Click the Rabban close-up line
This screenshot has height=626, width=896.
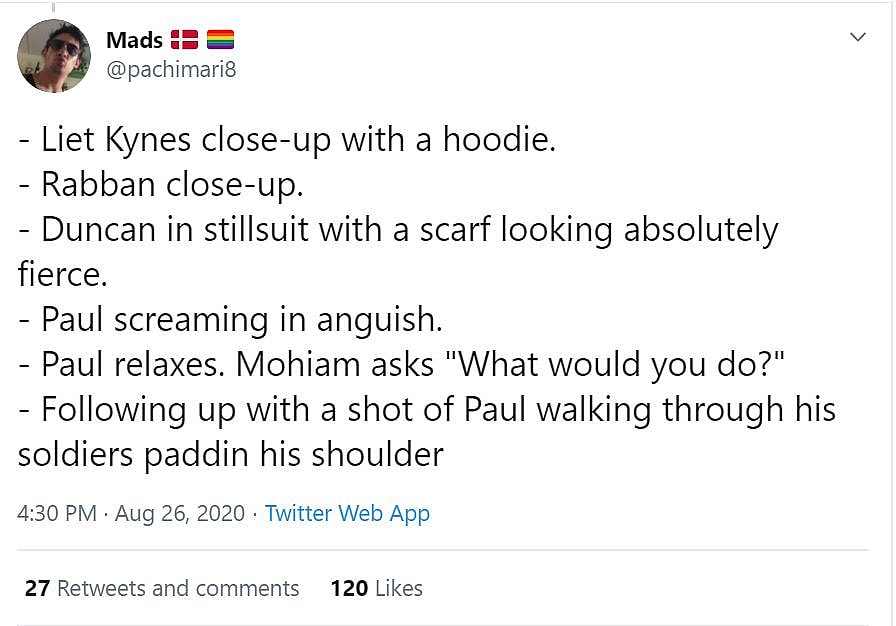tap(161, 184)
